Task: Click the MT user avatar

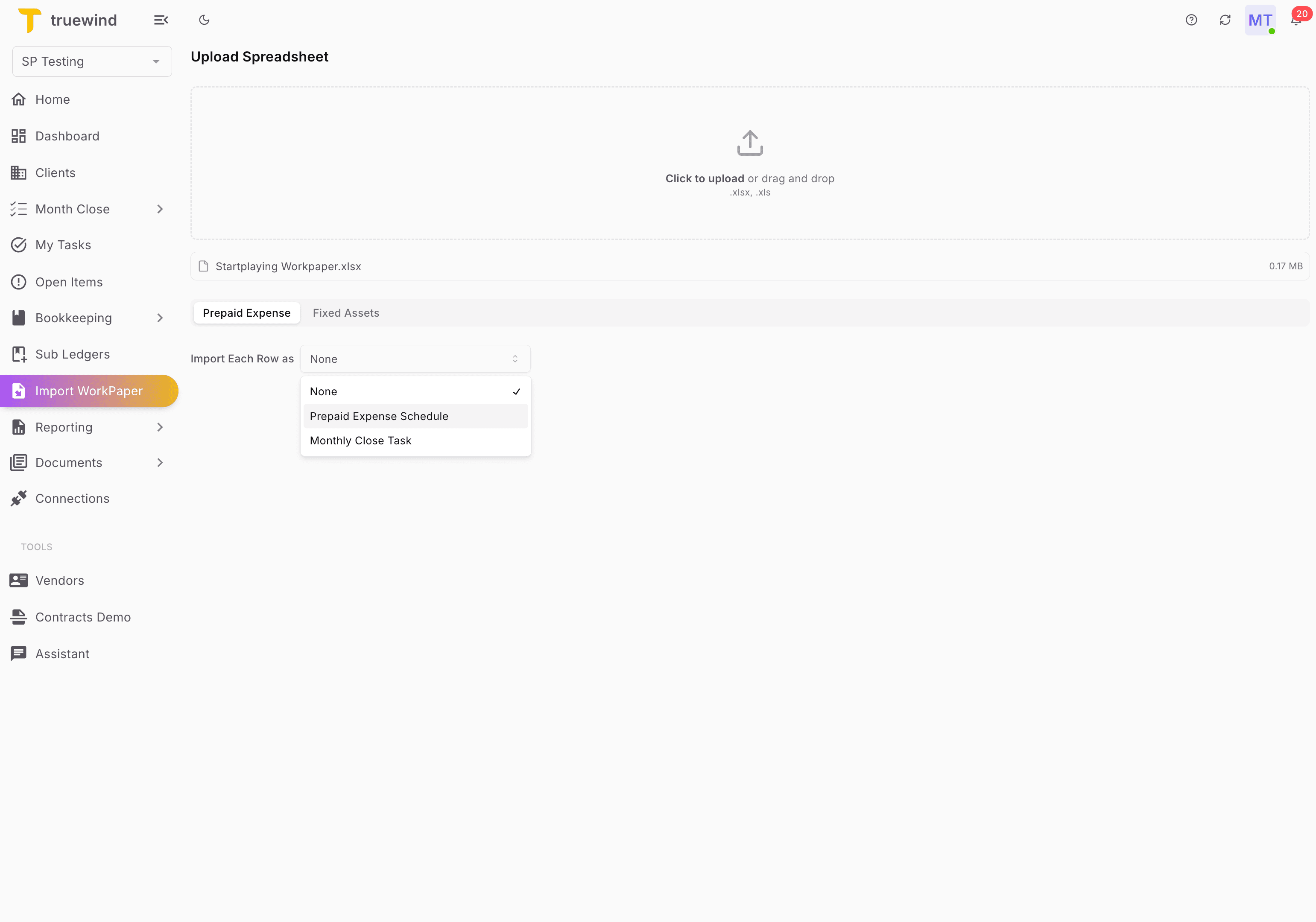Action: (1260, 20)
